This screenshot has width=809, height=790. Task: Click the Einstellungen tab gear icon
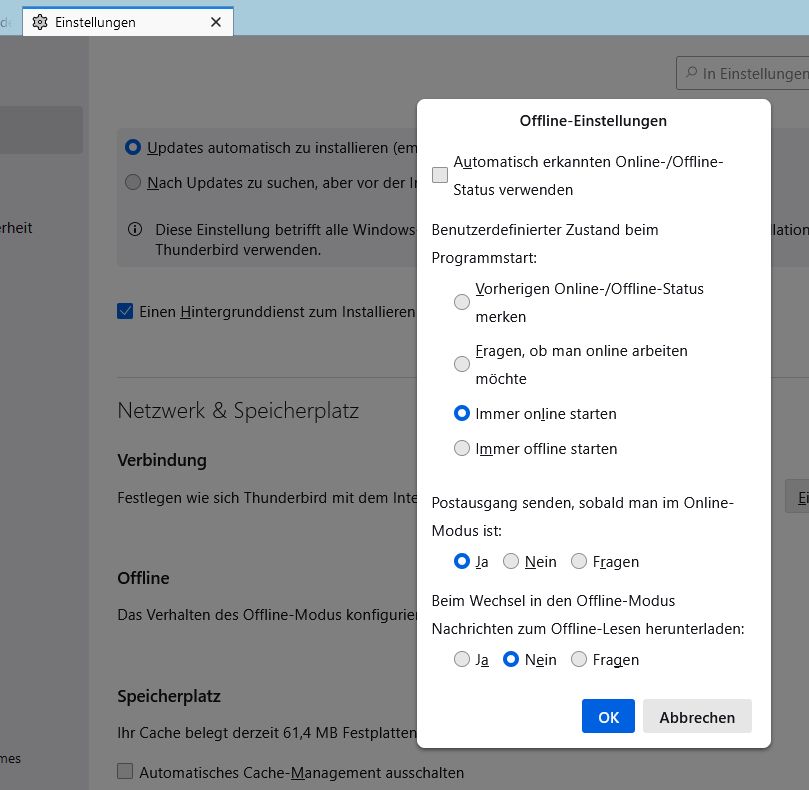click(40, 22)
